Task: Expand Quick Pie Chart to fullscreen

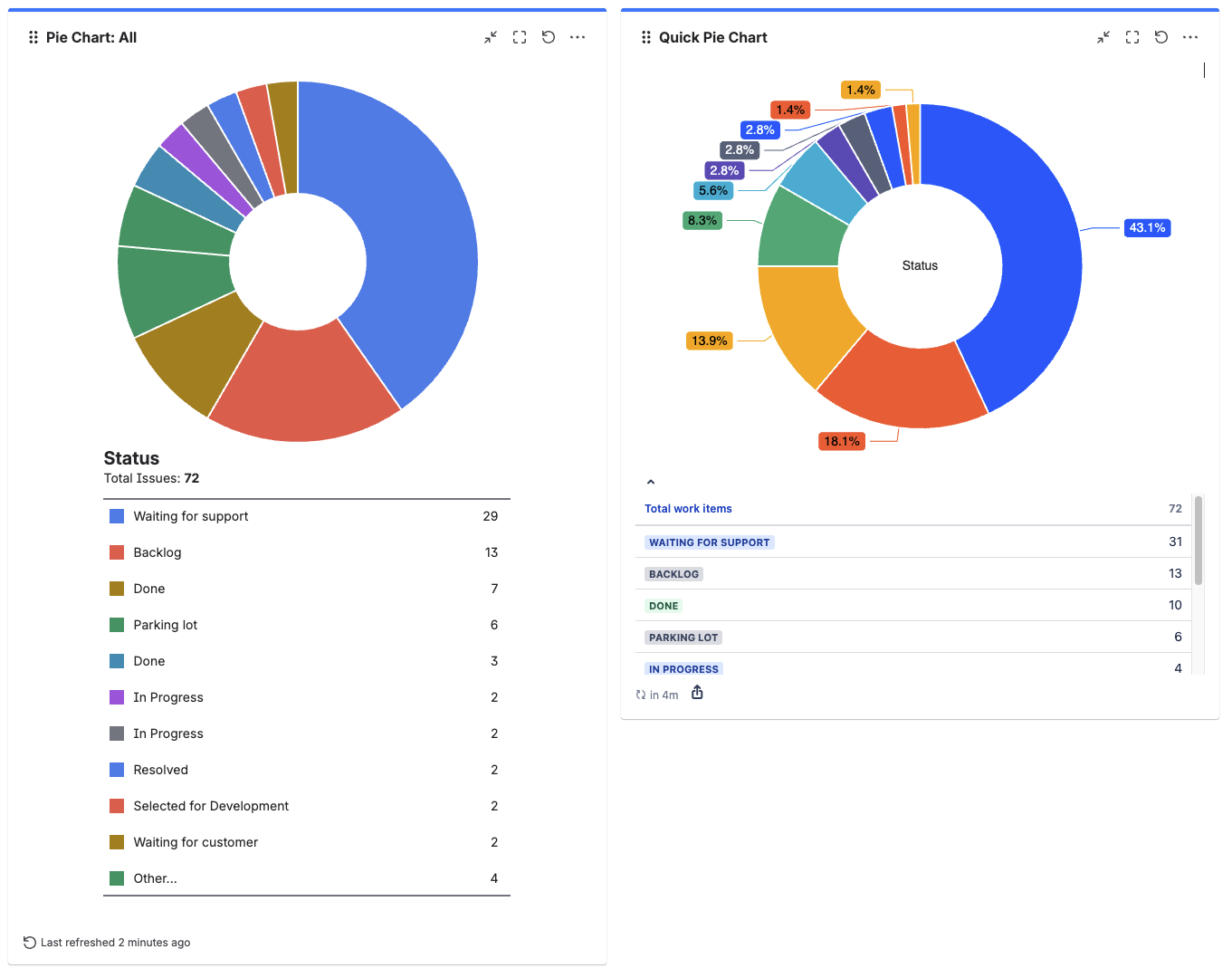Action: point(1132,37)
